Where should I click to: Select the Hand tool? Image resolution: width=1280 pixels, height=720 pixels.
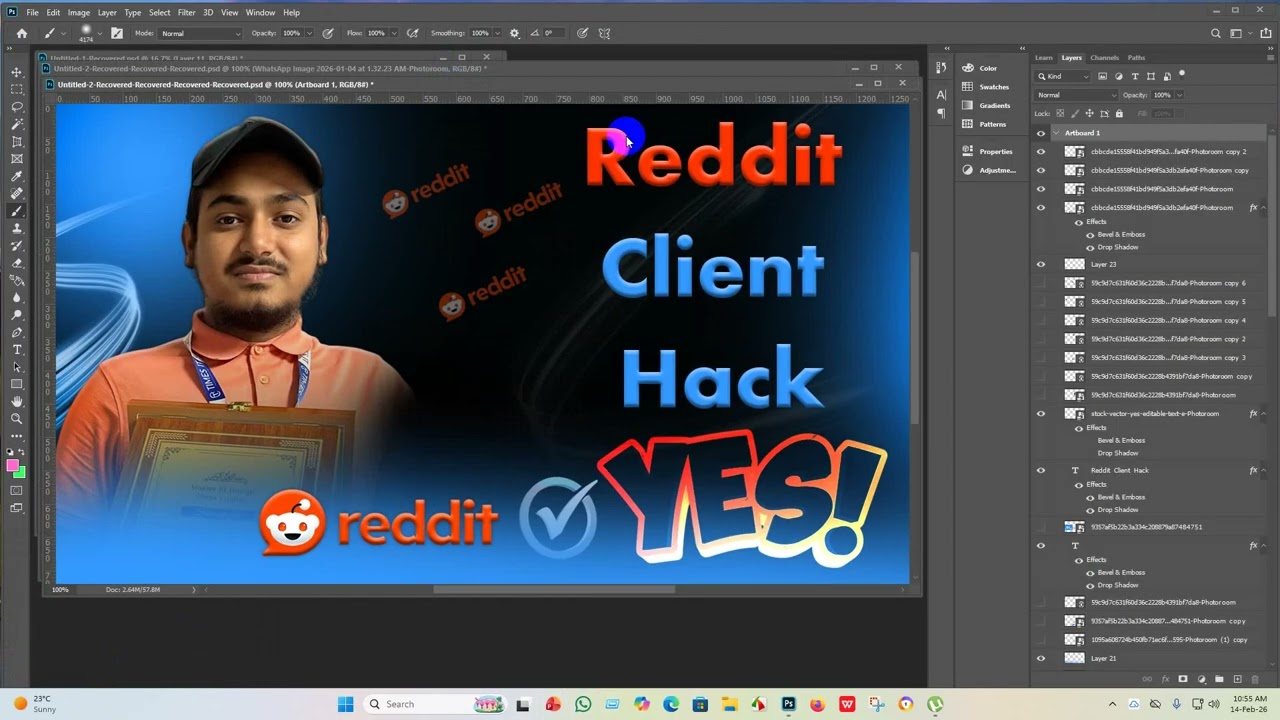[x=17, y=401]
